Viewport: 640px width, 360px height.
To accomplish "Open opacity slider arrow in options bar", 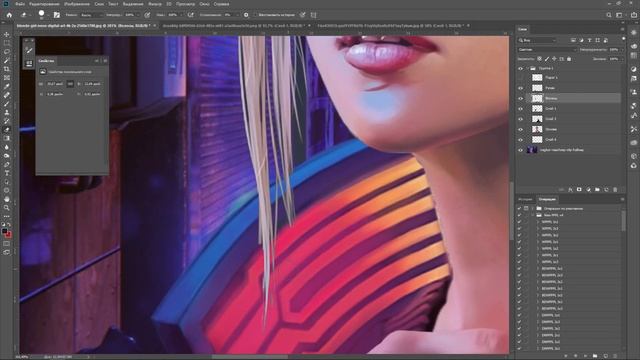I will [x=138, y=15].
